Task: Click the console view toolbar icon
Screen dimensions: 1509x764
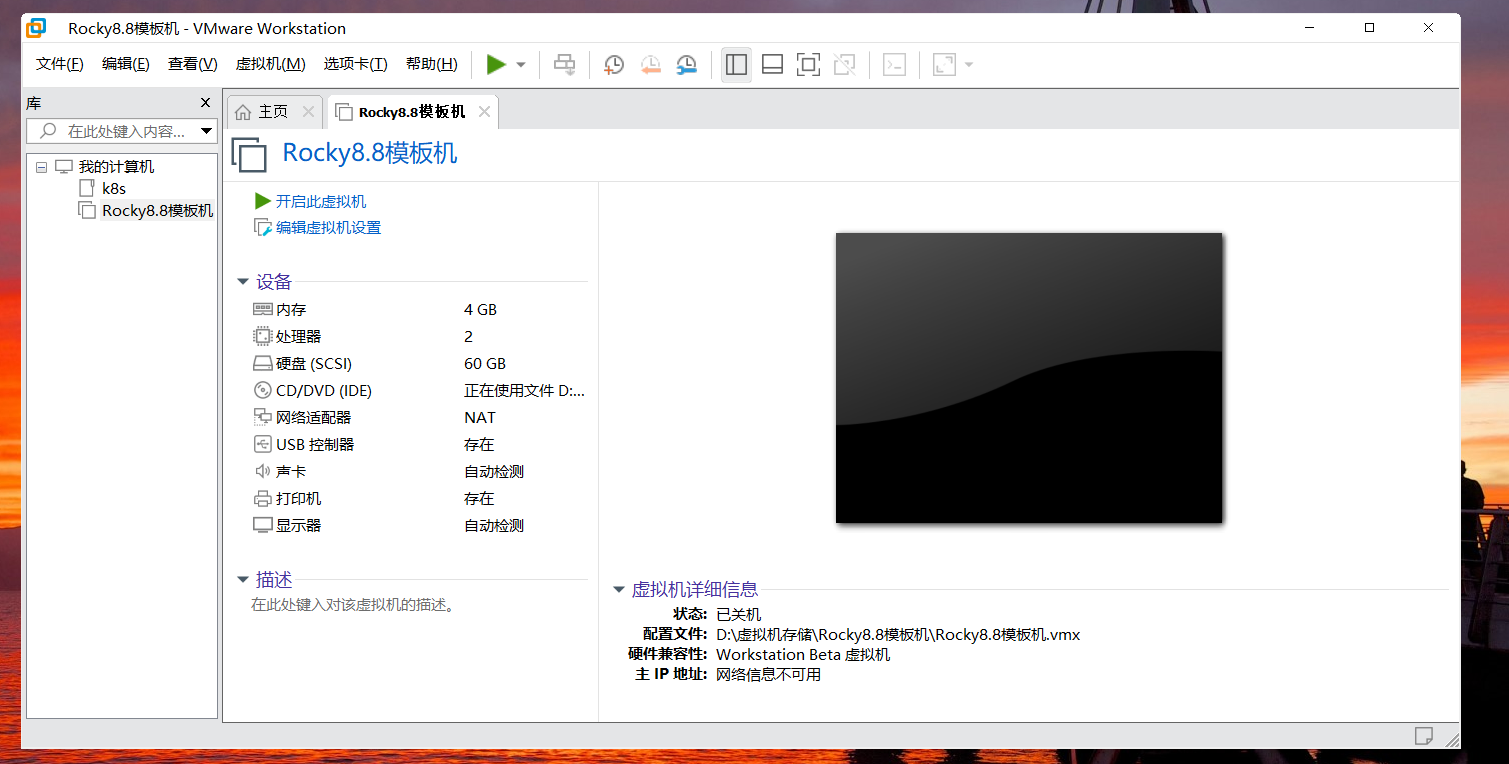Action: (x=894, y=65)
